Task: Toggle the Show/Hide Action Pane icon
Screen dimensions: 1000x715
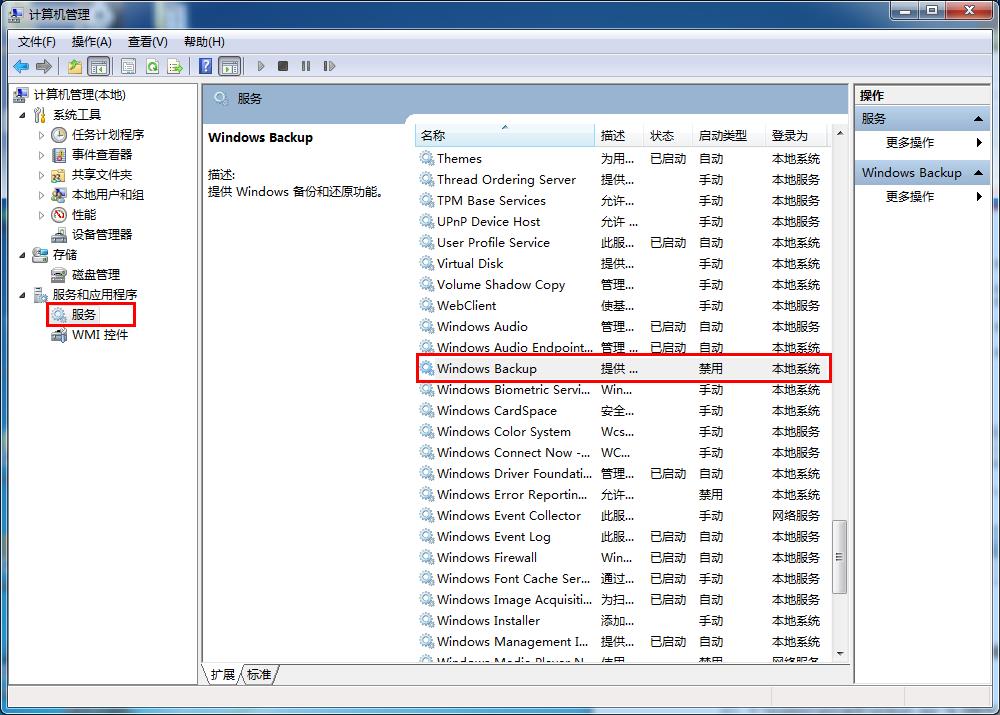Action: click(x=230, y=66)
